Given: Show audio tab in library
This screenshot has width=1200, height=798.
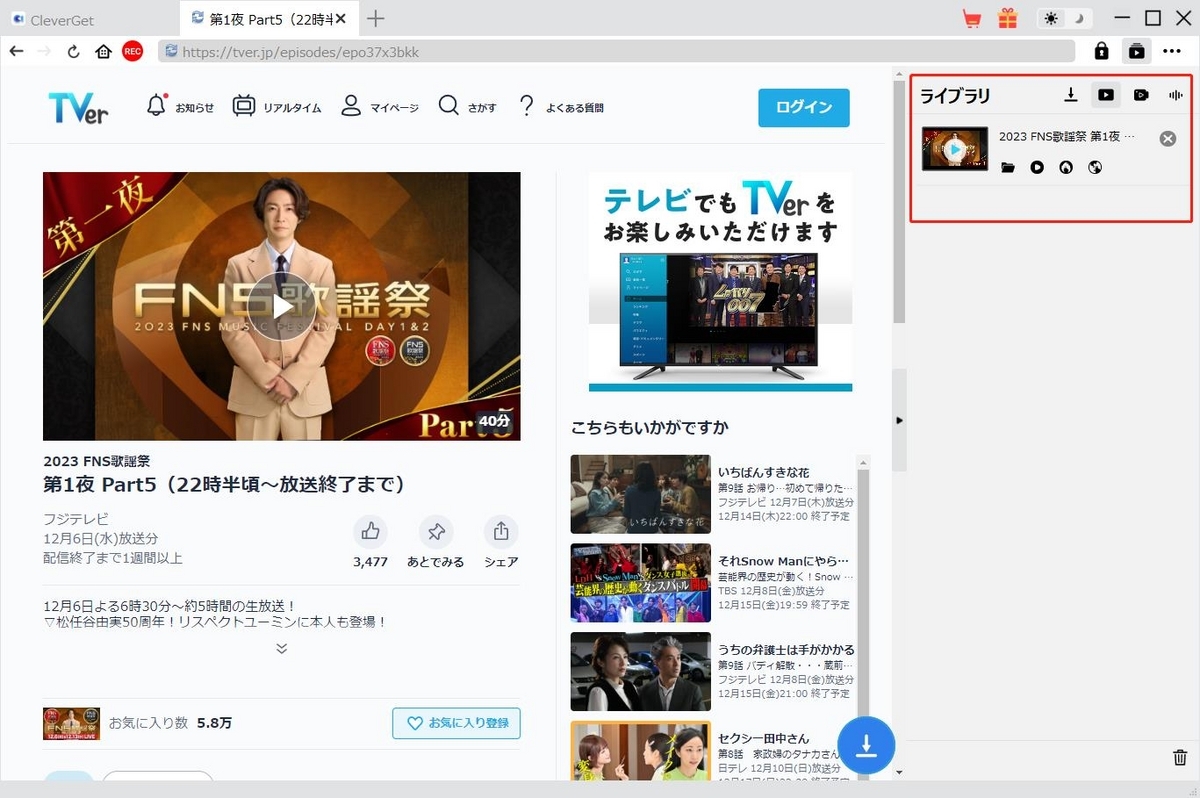Looking at the screenshot, I should point(1175,95).
